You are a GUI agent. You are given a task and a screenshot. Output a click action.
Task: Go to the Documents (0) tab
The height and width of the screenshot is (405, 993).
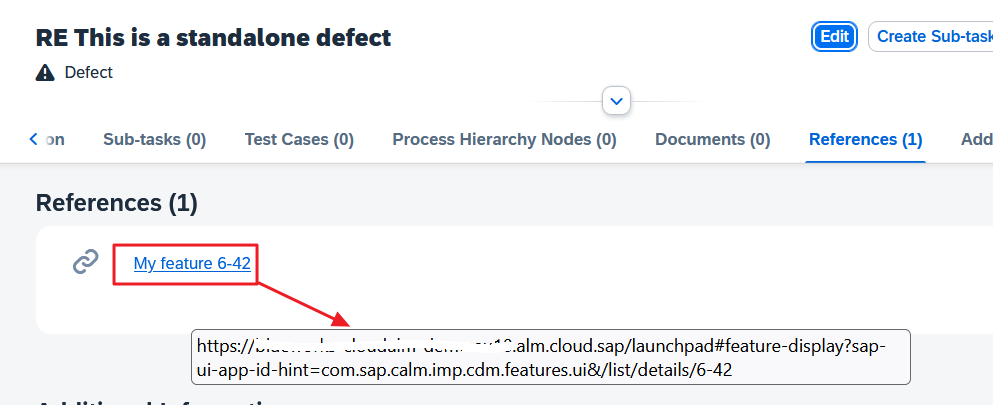(x=712, y=140)
